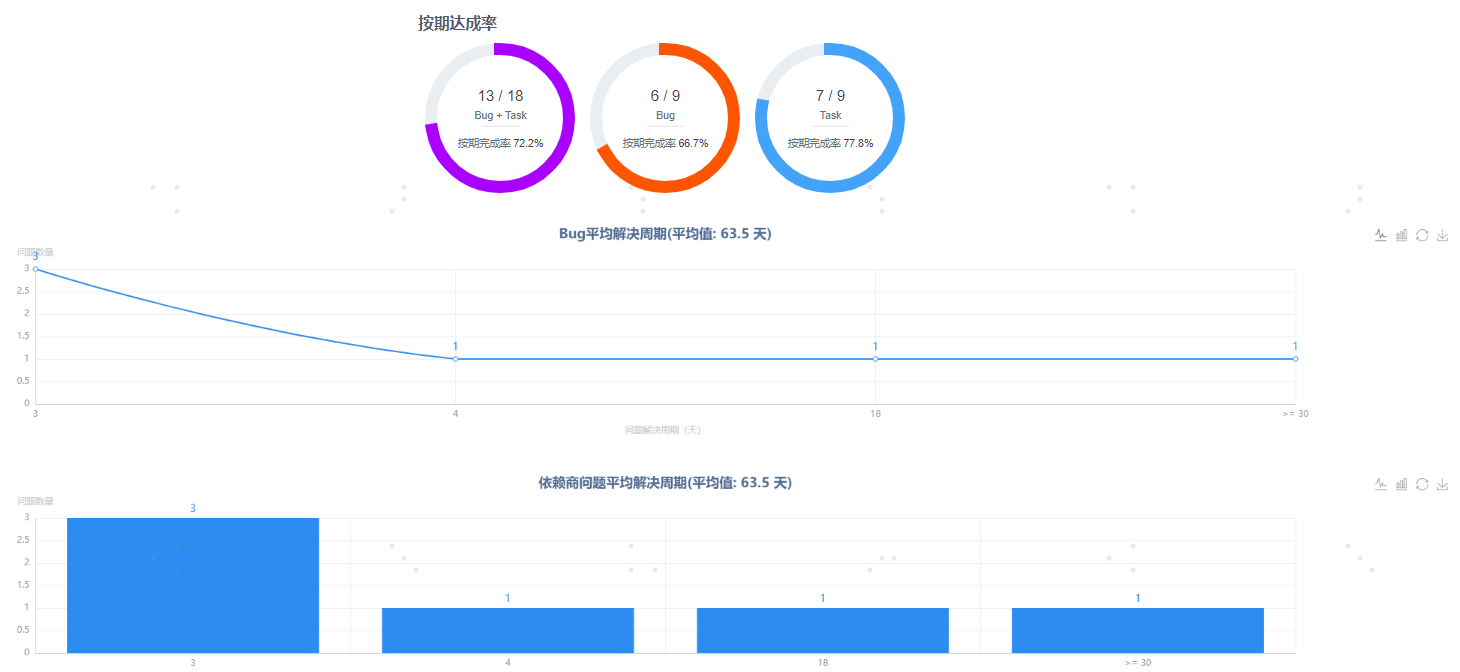Switch Bug平均解决周期 chart to line view
Viewport: 1460px width, 672px height.
(x=1381, y=235)
